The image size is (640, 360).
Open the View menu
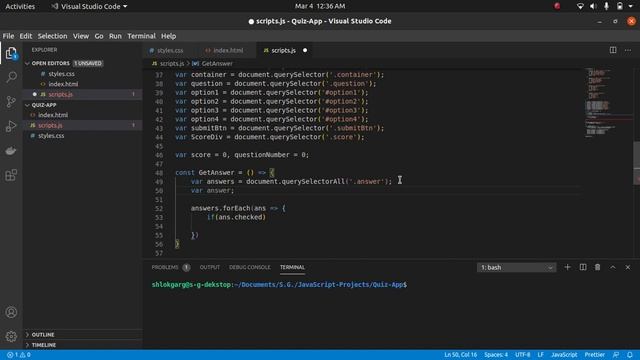click(81, 36)
